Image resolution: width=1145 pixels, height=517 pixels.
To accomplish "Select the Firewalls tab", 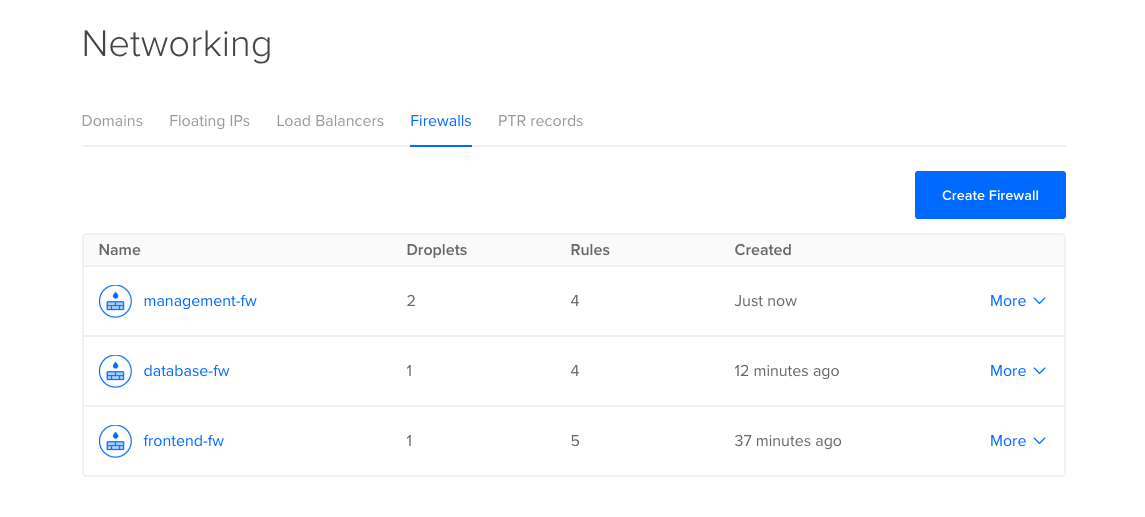I will coord(441,121).
